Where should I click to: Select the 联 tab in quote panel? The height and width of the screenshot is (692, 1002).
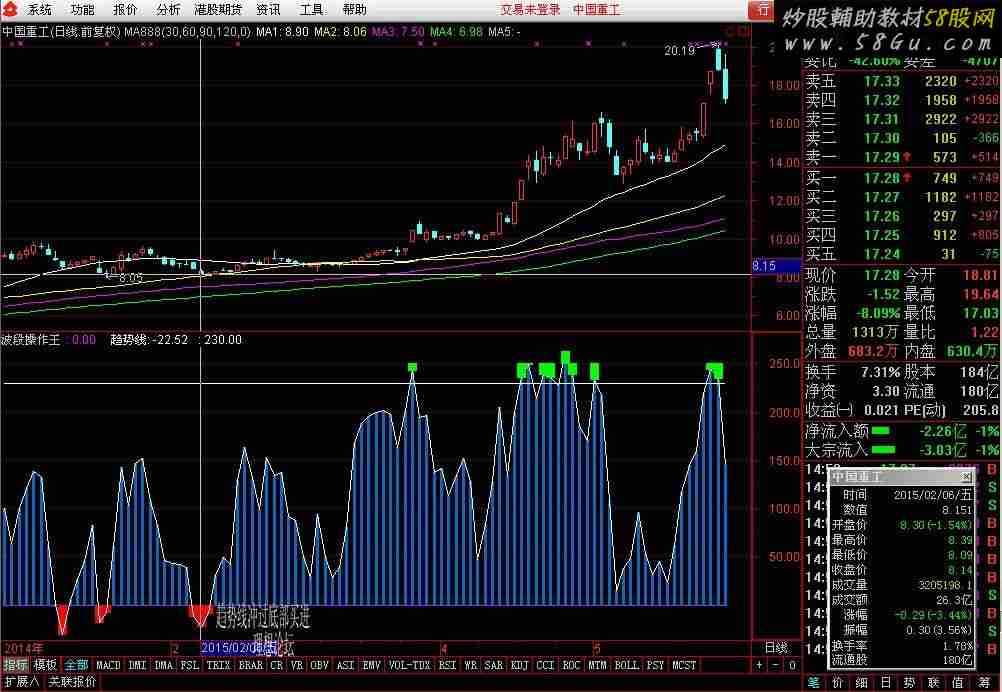click(935, 683)
